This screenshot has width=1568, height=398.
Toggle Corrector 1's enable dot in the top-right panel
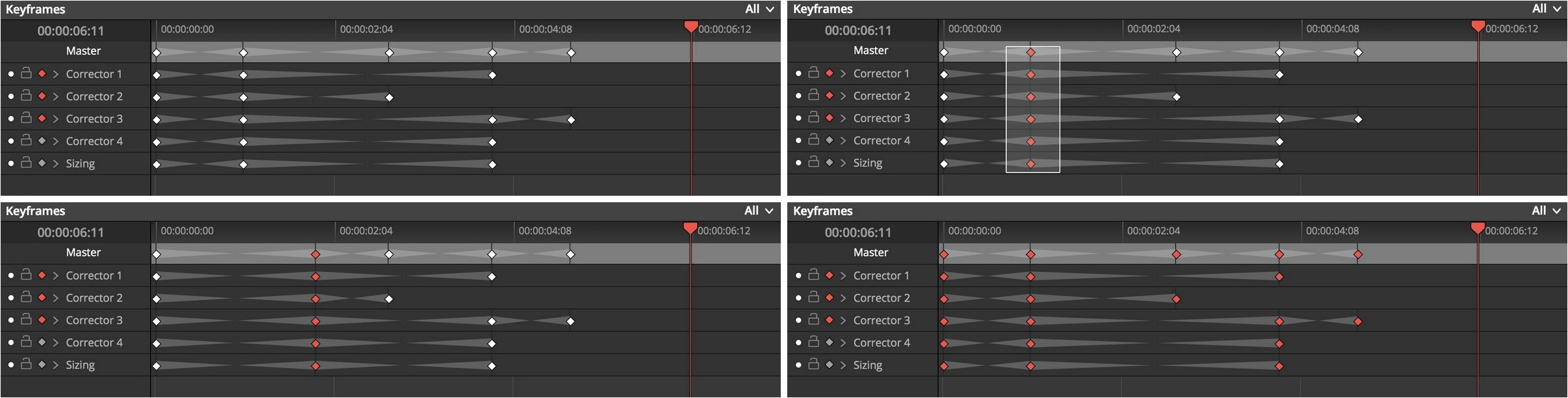click(798, 73)
